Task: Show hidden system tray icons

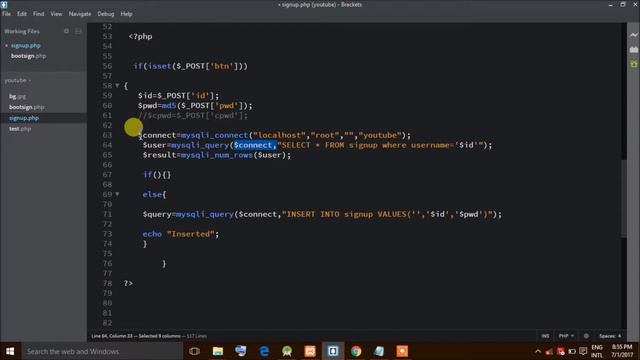Action: click(x=538, y=351)
